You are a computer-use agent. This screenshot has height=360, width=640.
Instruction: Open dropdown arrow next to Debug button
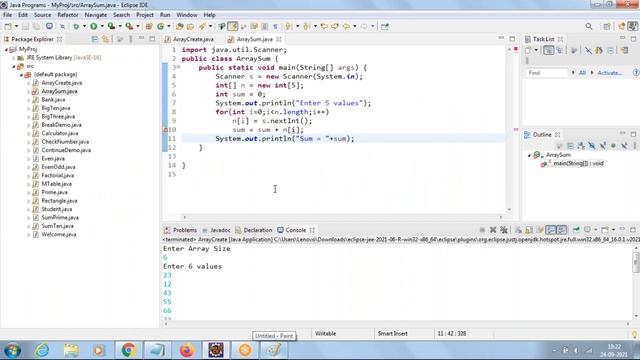[x=84, y=27]
